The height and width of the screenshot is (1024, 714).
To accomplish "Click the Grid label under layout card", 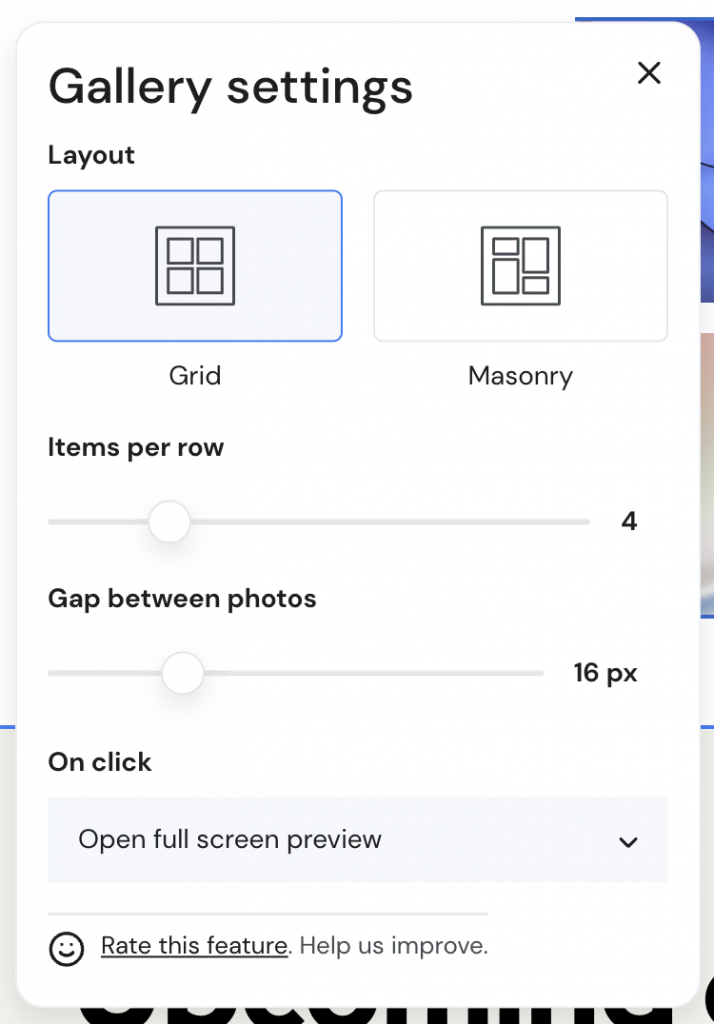I will coord(195,376).
